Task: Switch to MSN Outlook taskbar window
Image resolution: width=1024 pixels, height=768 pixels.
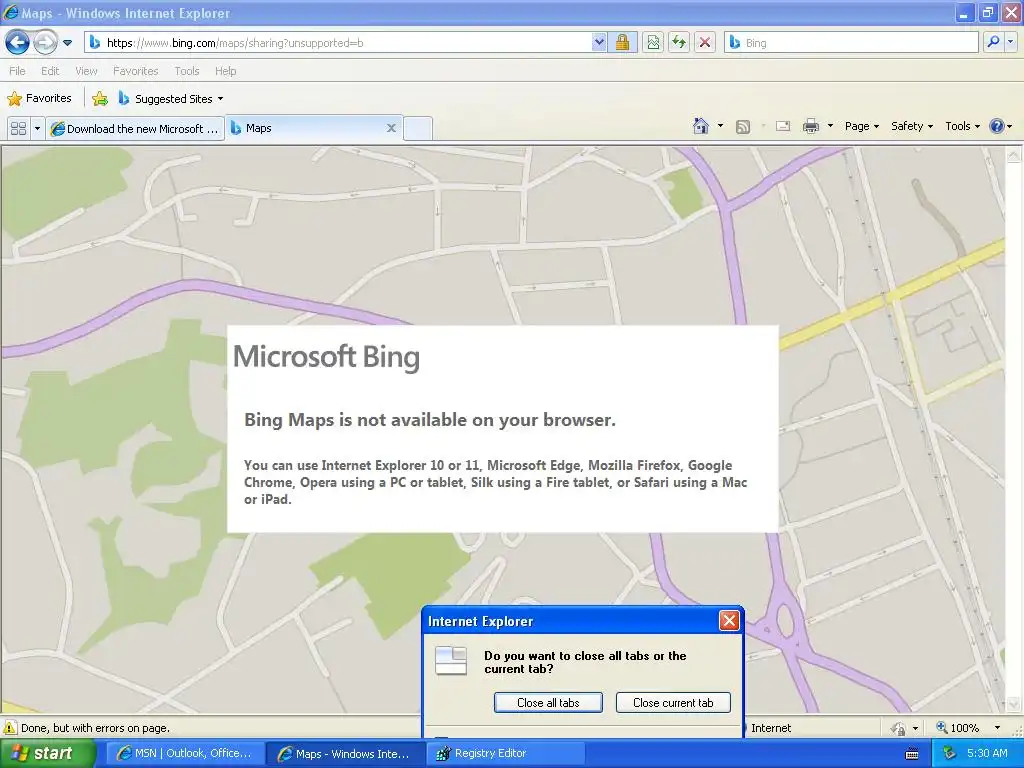Action: pyautogui.click(x=183, y=753)
